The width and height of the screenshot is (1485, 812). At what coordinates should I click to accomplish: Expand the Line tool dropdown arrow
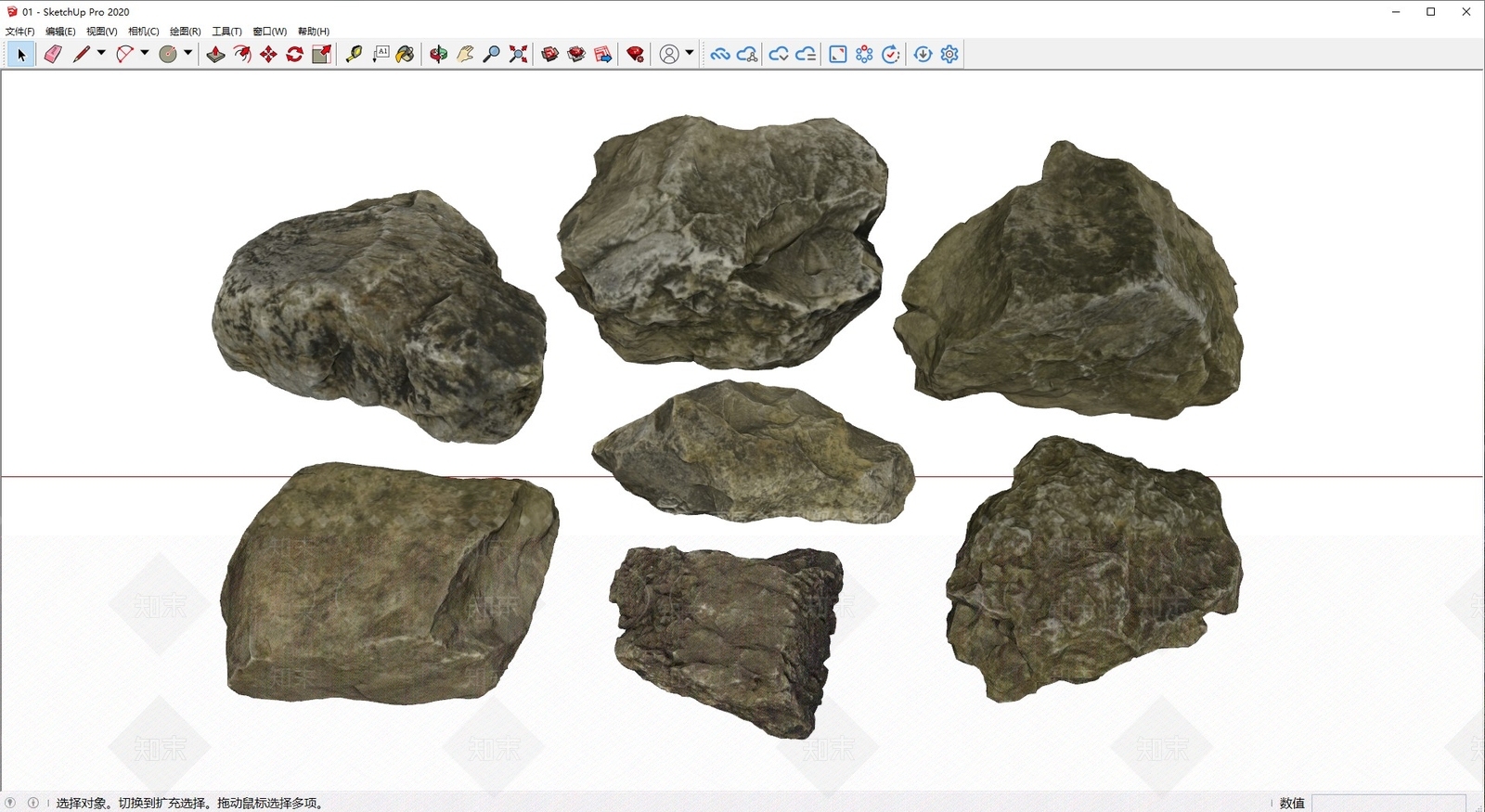coord(101,53)
